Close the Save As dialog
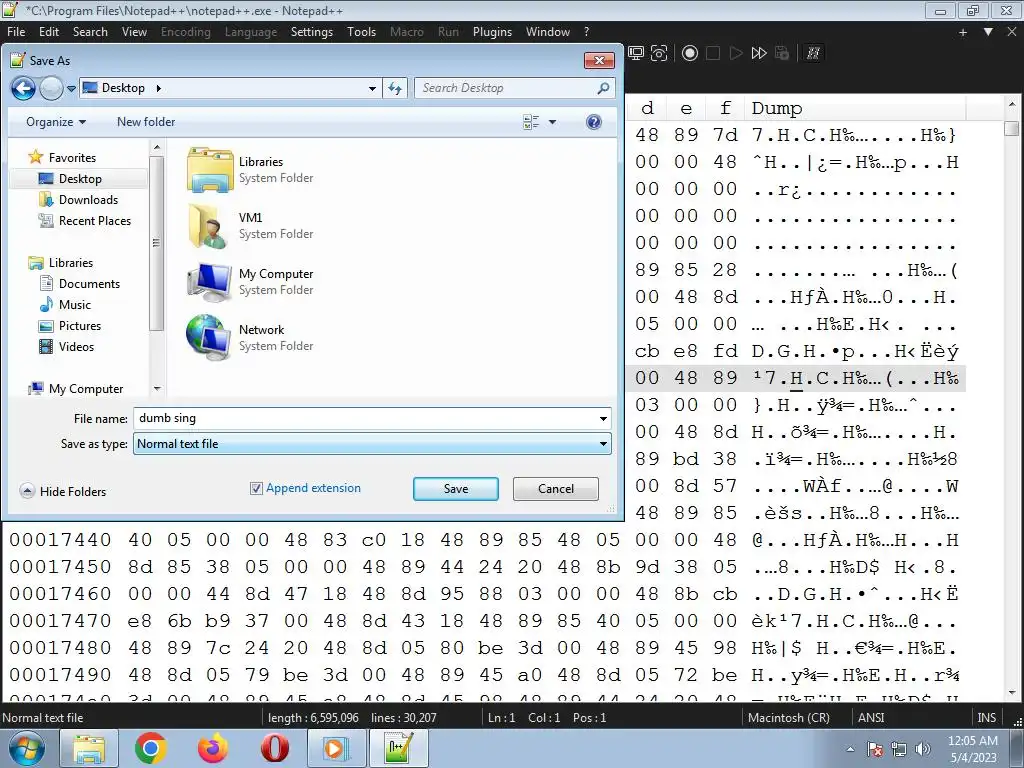 tap(599, 61)
